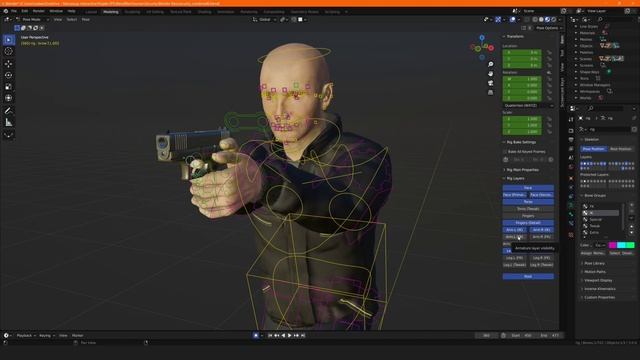The width and height of the screenshot is (640, 360).
Task: Open the Playback menu in timeline
Action: 26,336
